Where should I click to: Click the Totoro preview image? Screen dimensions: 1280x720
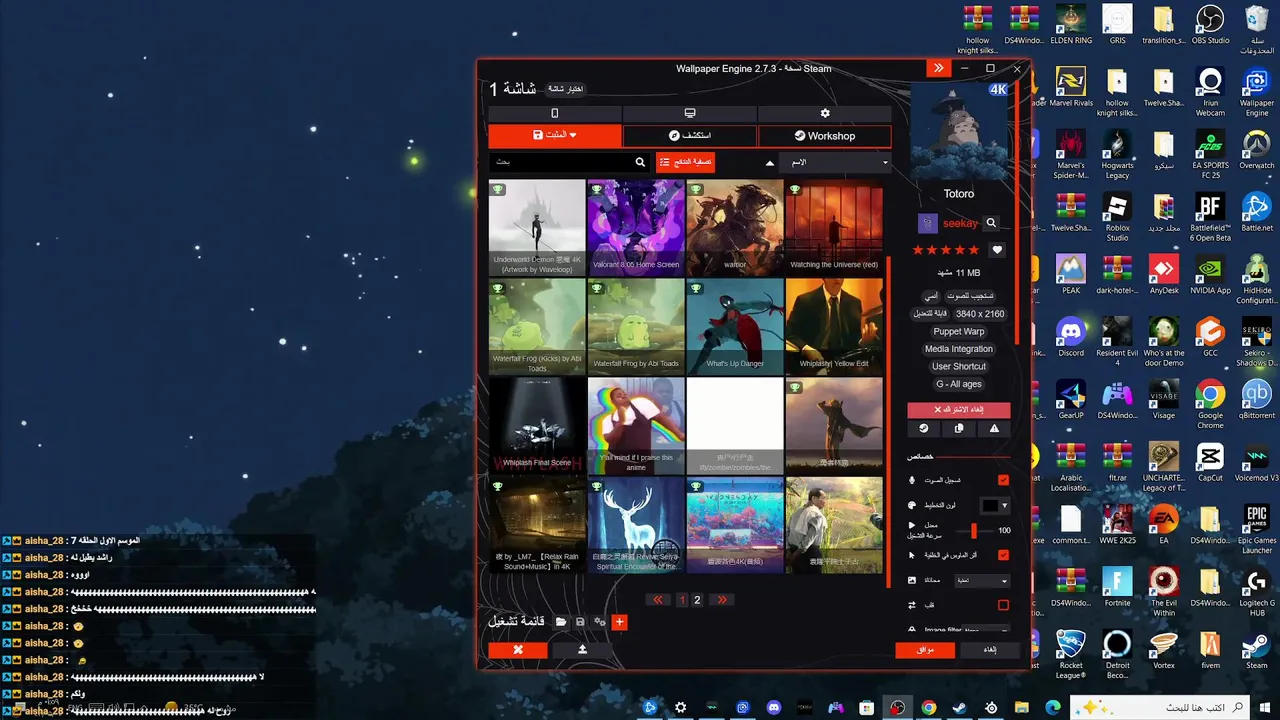coord(959,132)
